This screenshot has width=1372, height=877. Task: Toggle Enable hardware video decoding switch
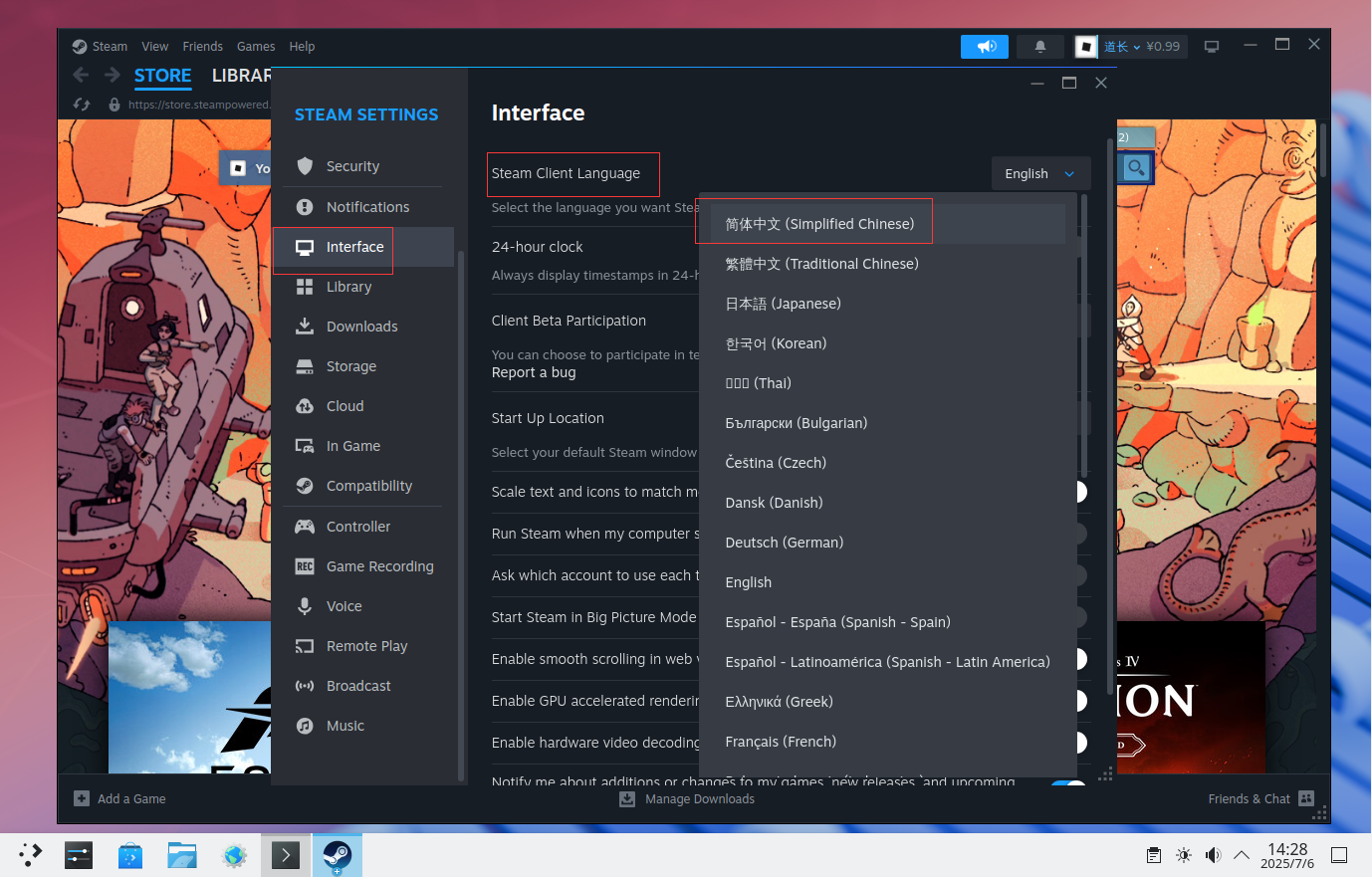pyautogui.click(x=1081, y=743)
